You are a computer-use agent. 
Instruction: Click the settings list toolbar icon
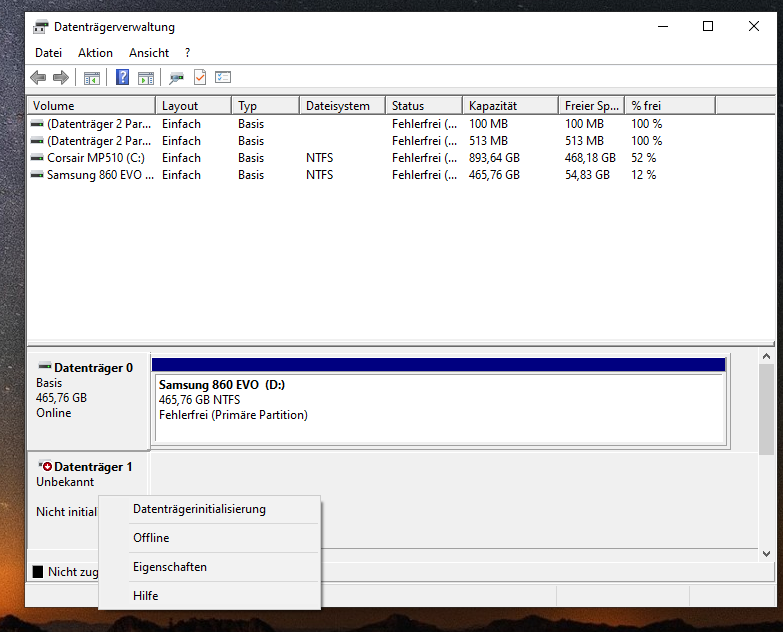point(223,77)
